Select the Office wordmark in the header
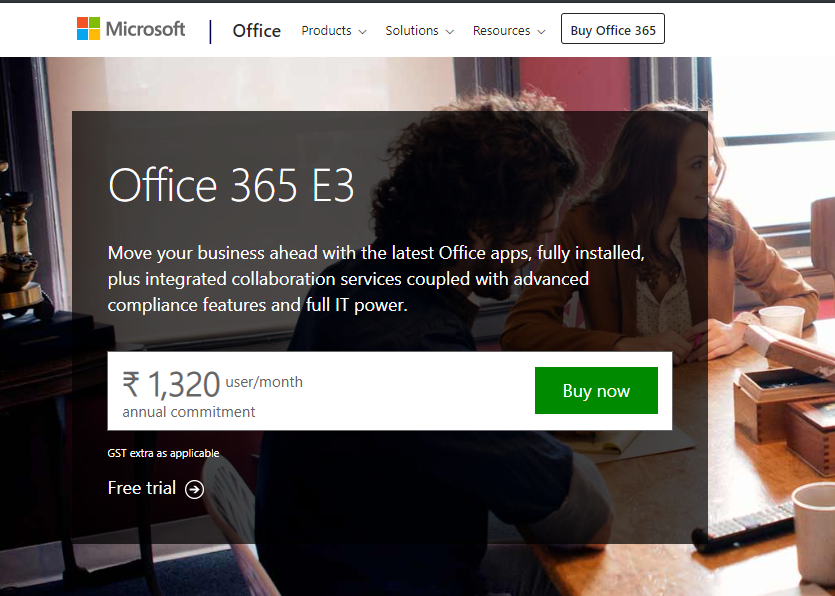Viewport: 835px width, 596px height. [x=256, y=31]
